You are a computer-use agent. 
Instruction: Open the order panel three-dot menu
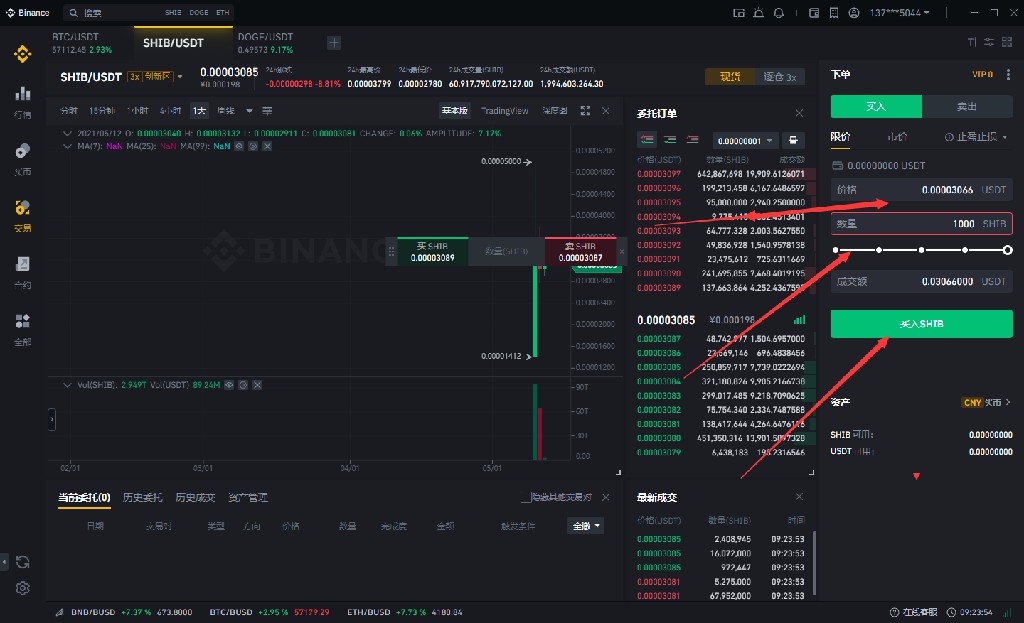click(x=1008, y=74)
